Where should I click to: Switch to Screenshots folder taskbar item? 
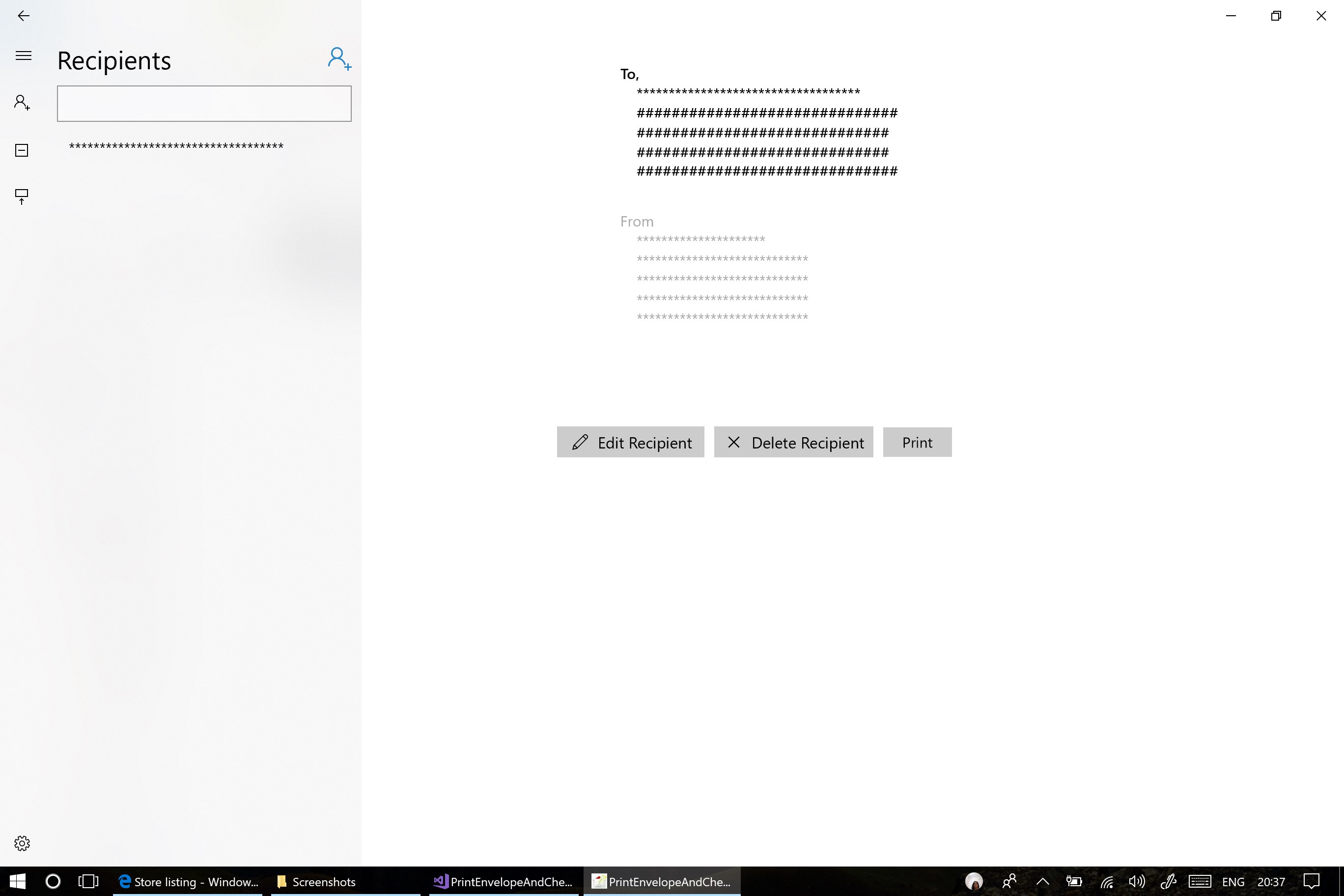pos(316,881)
